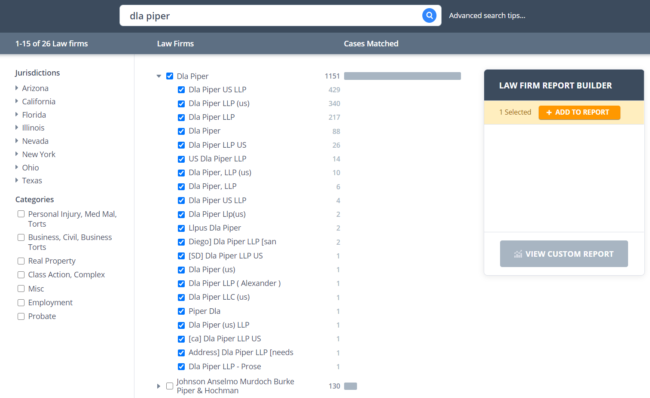
Task: Click 1-15 of 26 Law firms text
Action: tap(51, 44)
